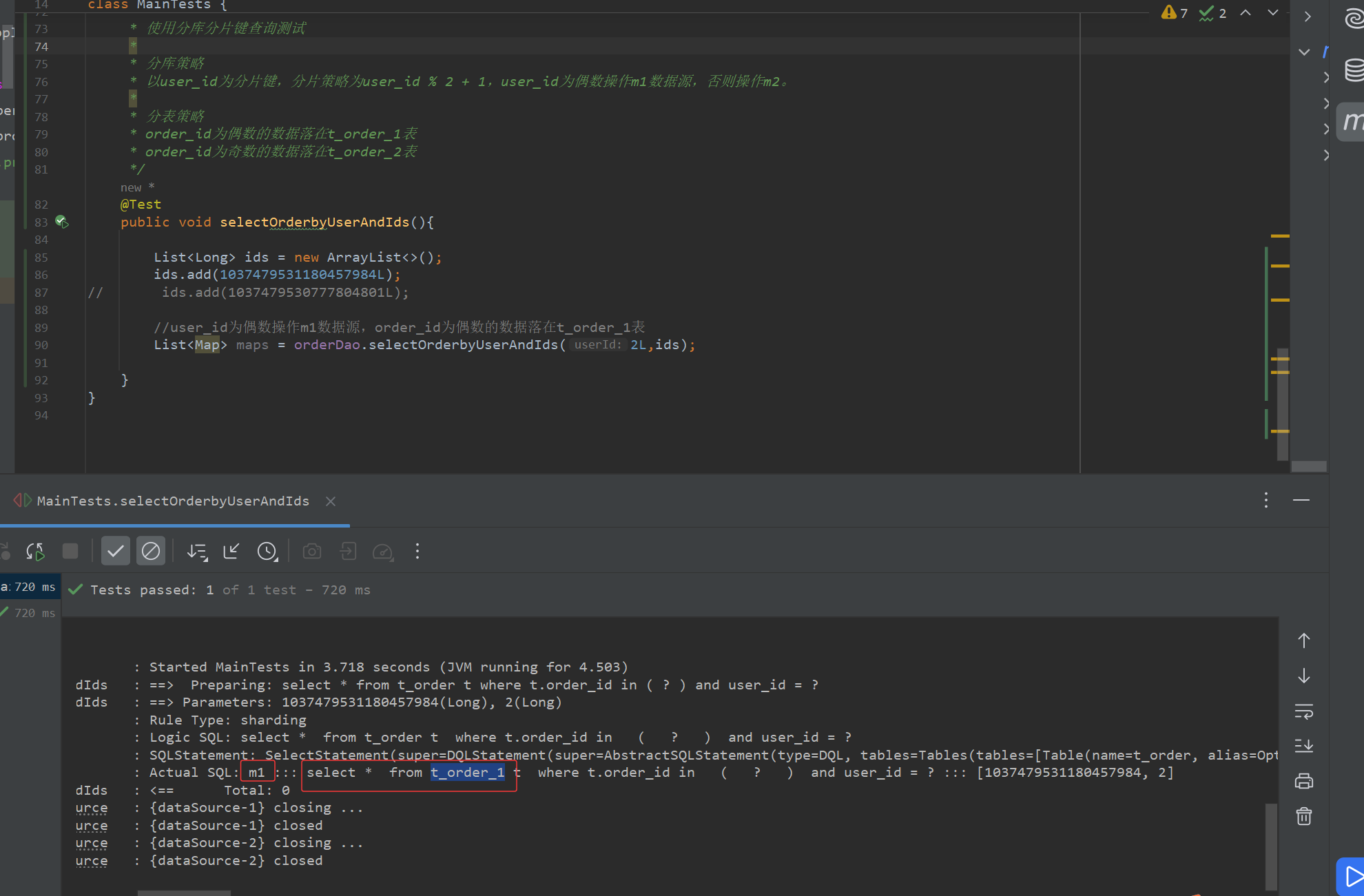Go to previous highlighted error arrow

[x=1246, y=12]
